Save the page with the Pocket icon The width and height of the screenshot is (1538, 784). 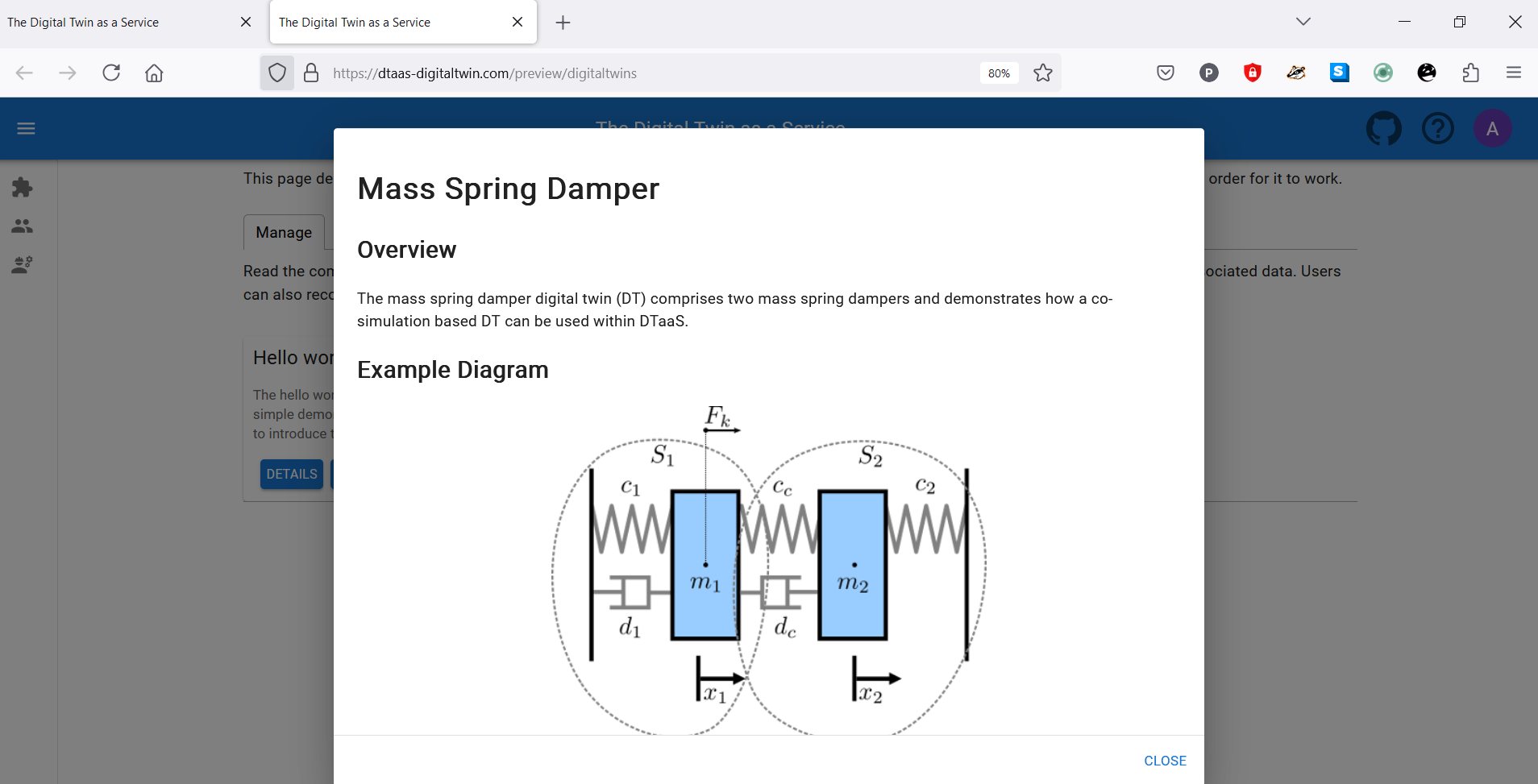click(1166, 73)
